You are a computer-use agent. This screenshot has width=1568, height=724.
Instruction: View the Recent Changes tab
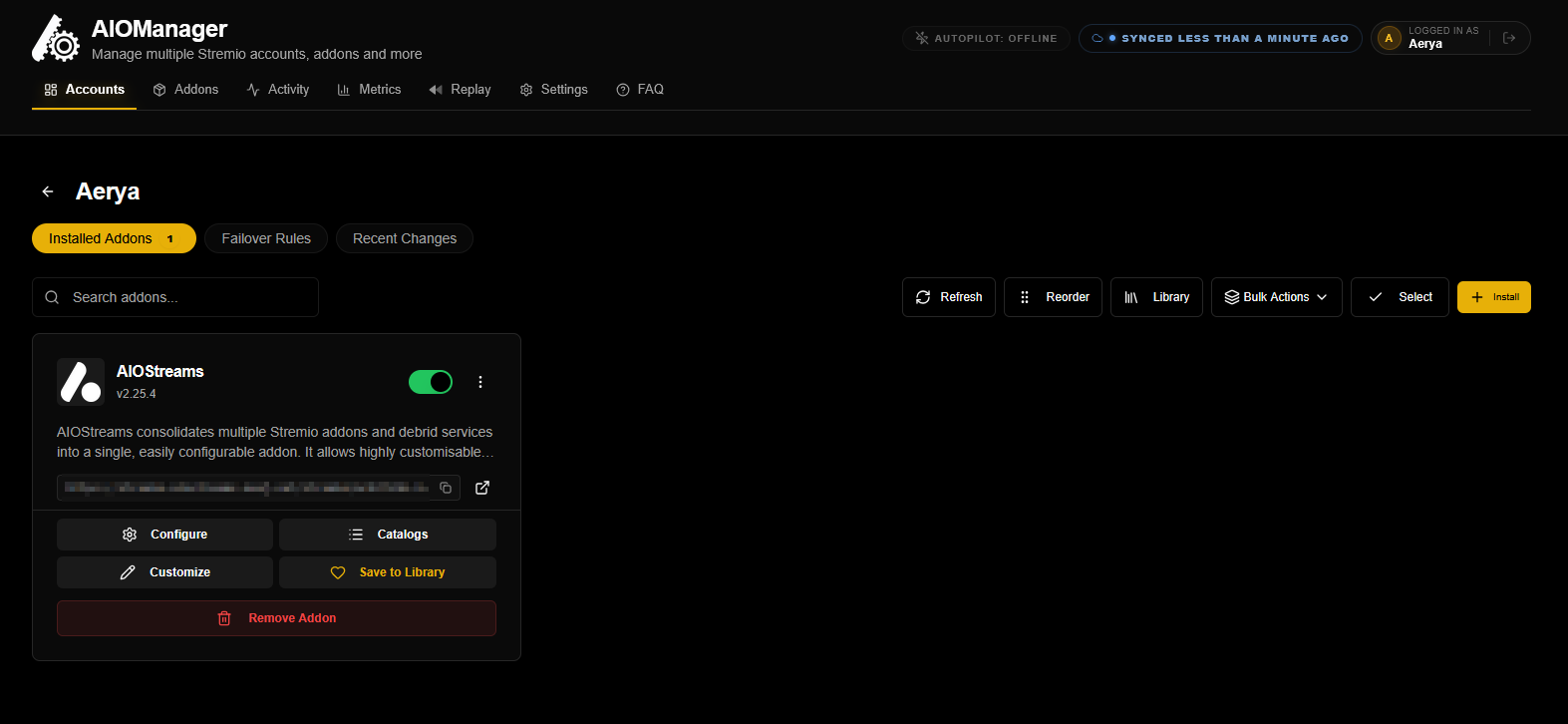405,238
